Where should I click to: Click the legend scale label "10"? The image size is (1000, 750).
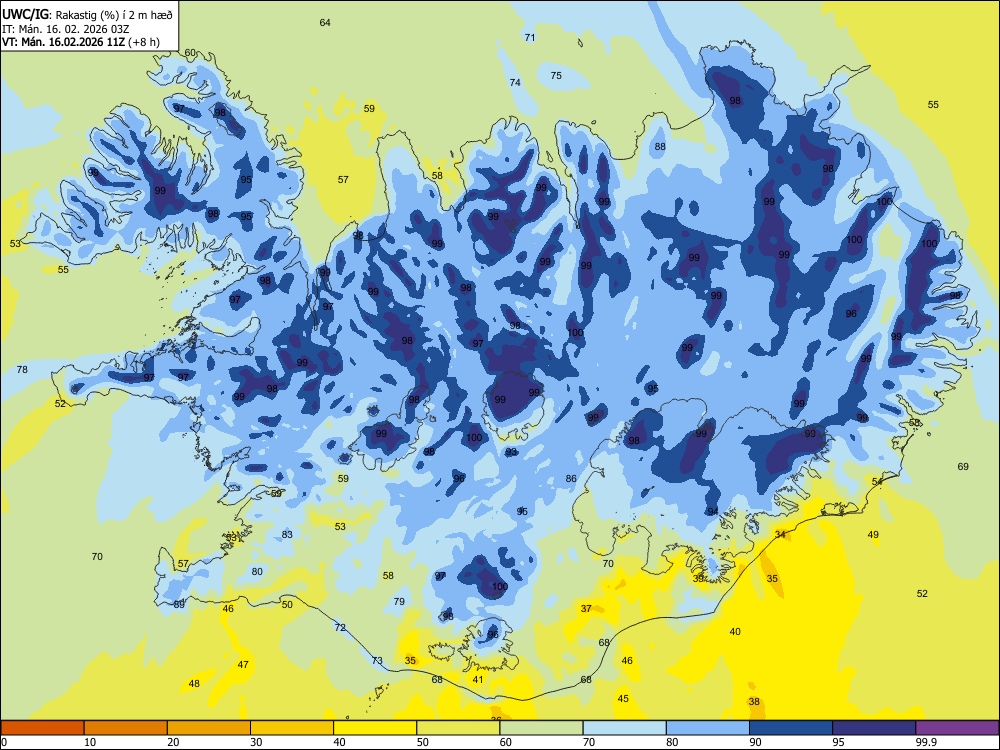[90, 742]
